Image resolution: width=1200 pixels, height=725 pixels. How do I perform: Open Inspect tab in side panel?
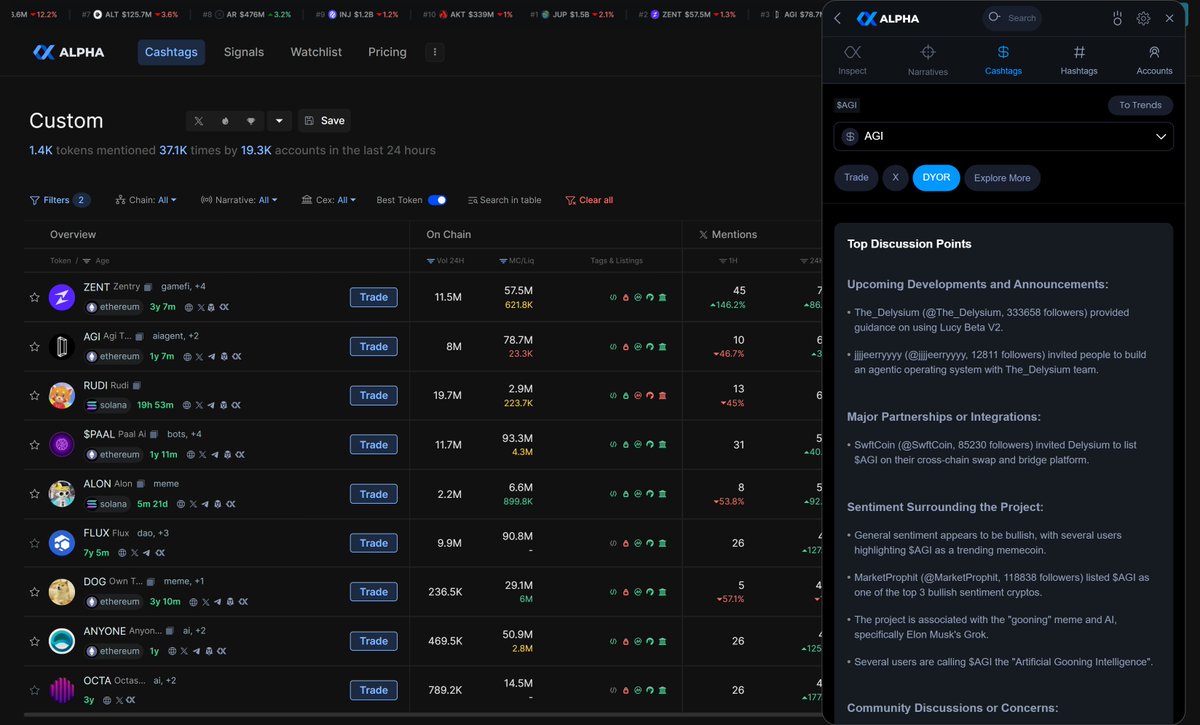coord(852,60)
